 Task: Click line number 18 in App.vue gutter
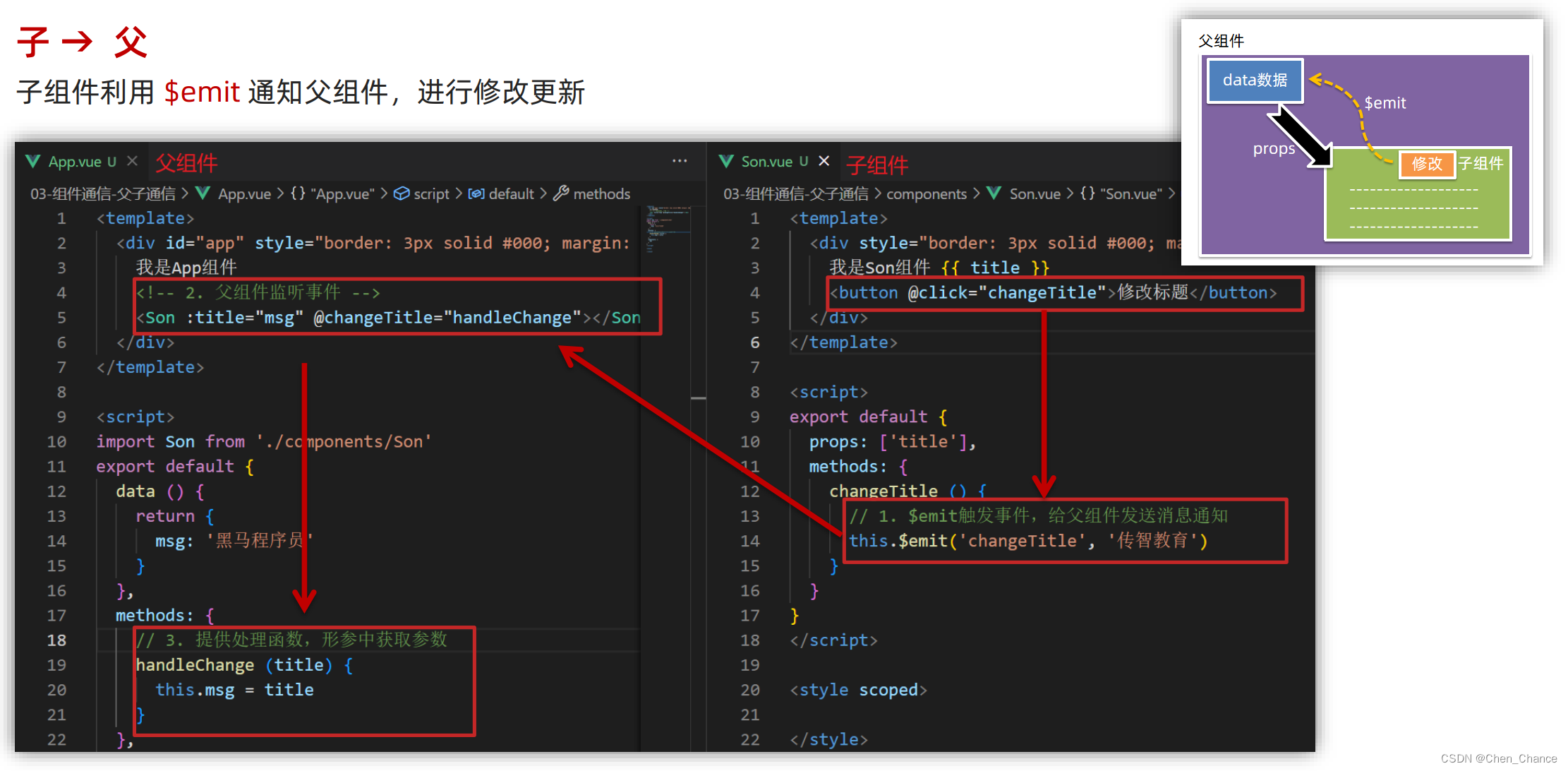pyautogui.click(x=56, y=640)
